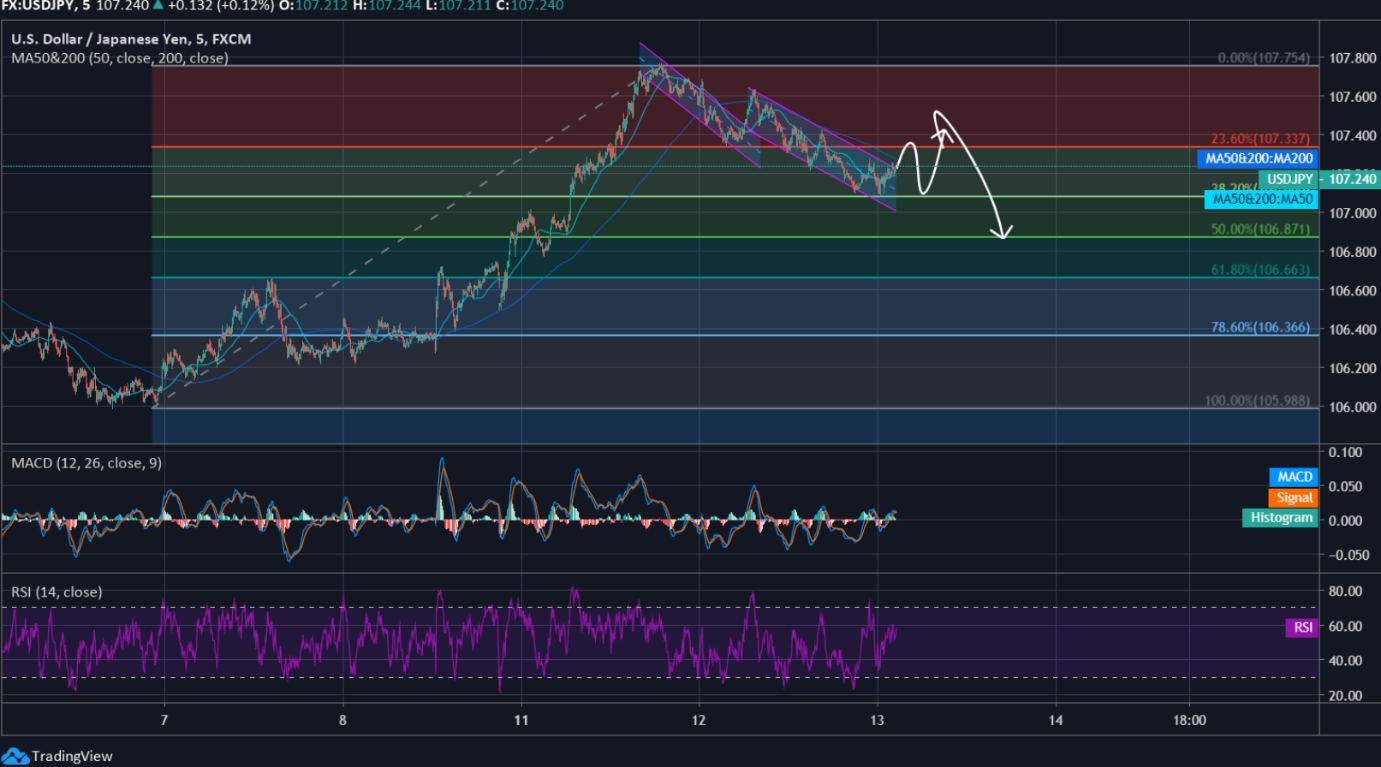Viewport: 1381px width, 767px height.
Task: Open the MA50&200 indicator legend
Action: [119, 58]
